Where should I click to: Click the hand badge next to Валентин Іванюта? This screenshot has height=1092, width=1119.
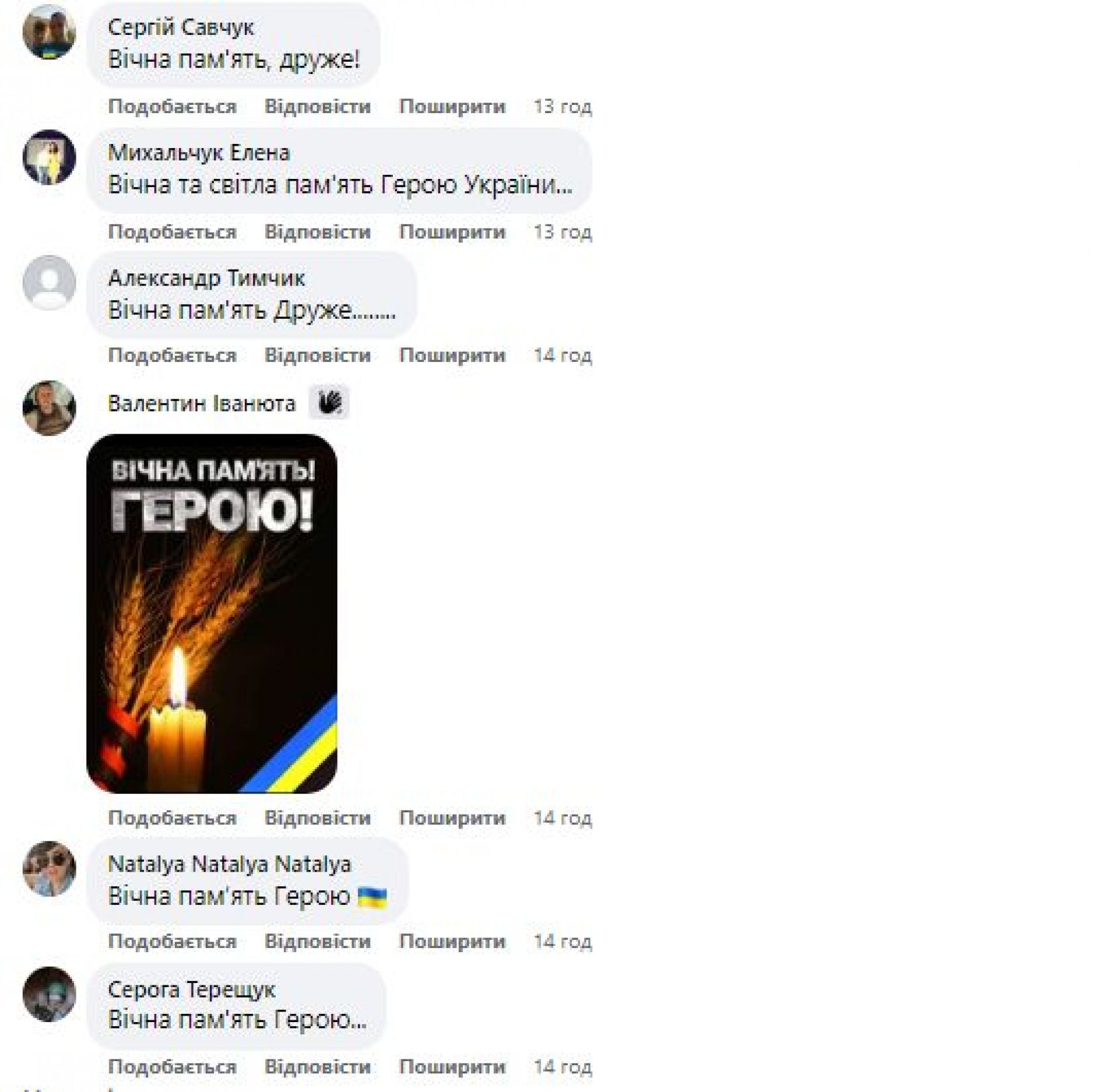coord(329,403)
